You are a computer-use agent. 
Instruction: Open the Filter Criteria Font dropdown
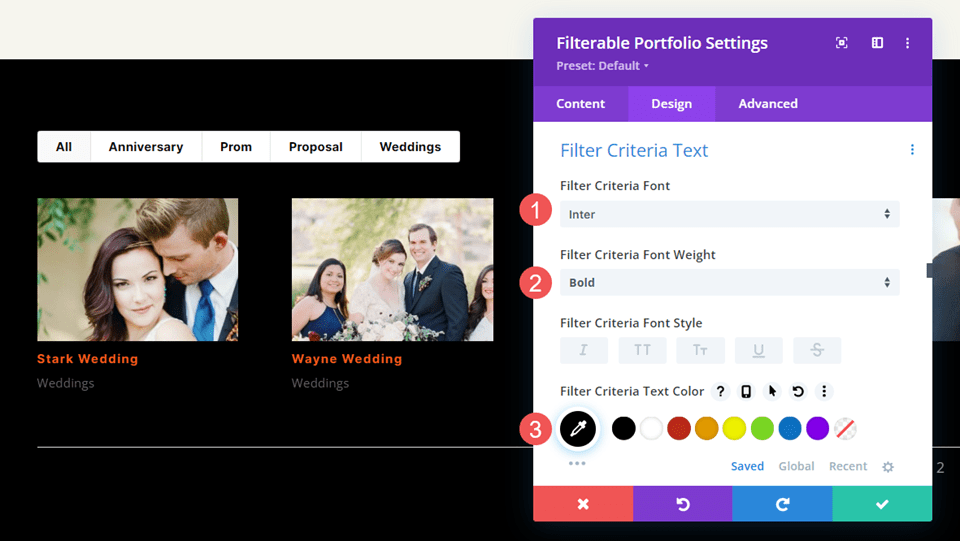(x=729, y=214)
